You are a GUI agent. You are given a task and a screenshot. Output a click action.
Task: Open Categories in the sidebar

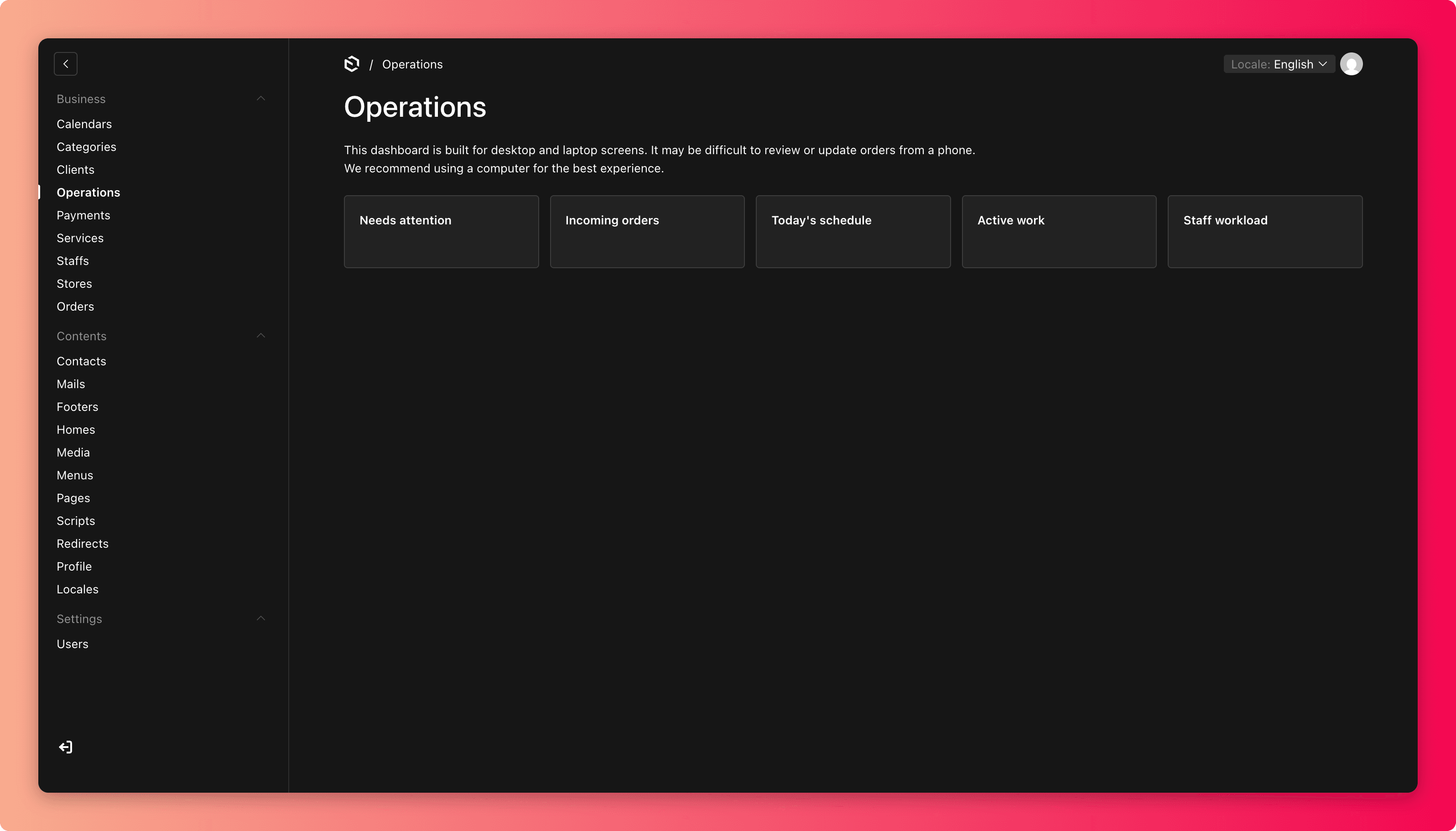tap(86, 147)
